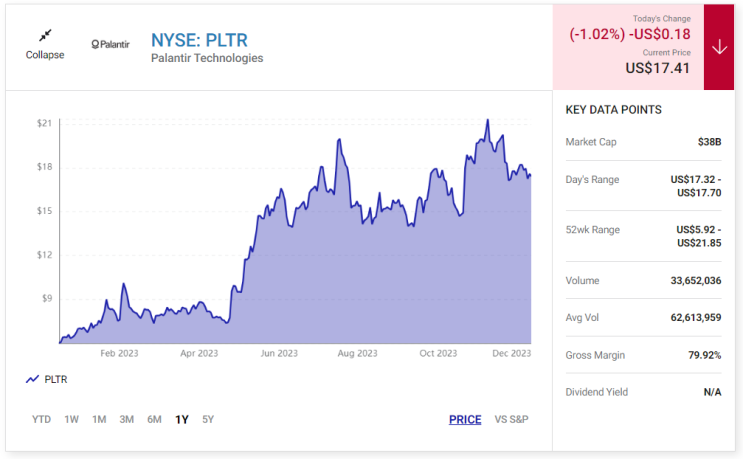
Task: Show the PRICE chart view
Action: click(465, 419)
